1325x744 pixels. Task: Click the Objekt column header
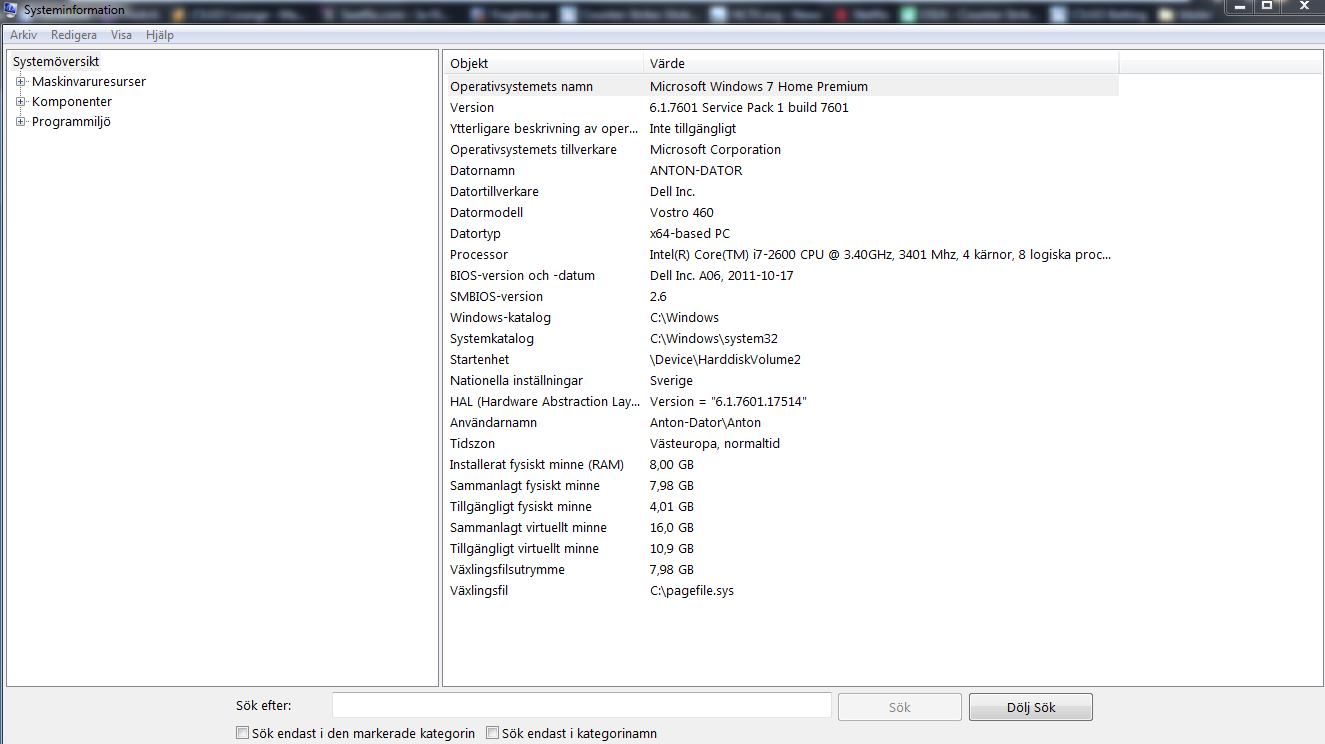click(543, 63)
